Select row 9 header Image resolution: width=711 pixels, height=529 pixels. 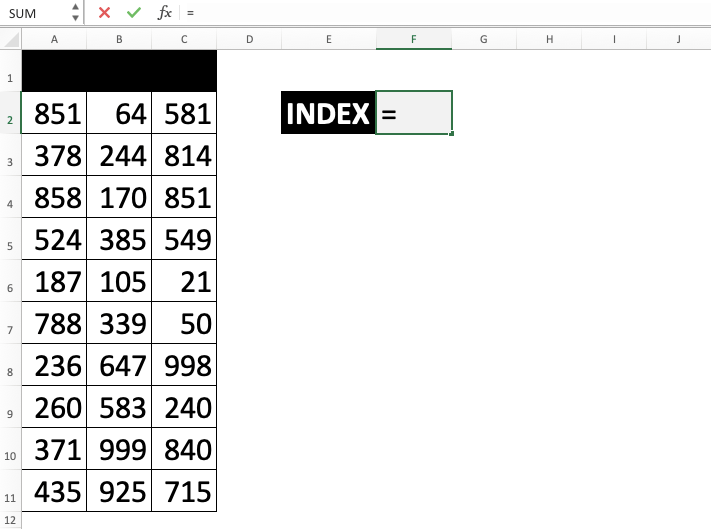[10, 407]
